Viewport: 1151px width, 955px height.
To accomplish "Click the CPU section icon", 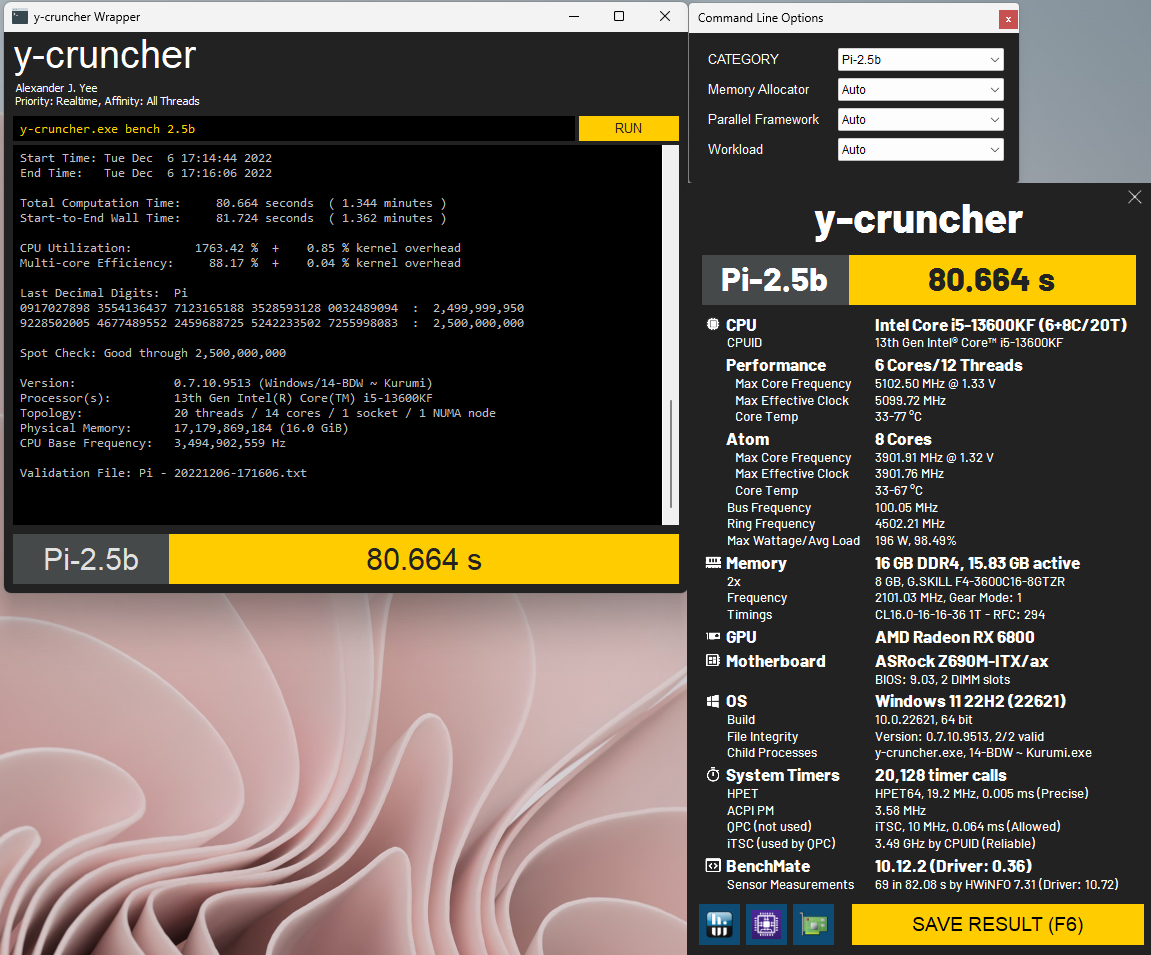I will point(713,324).
